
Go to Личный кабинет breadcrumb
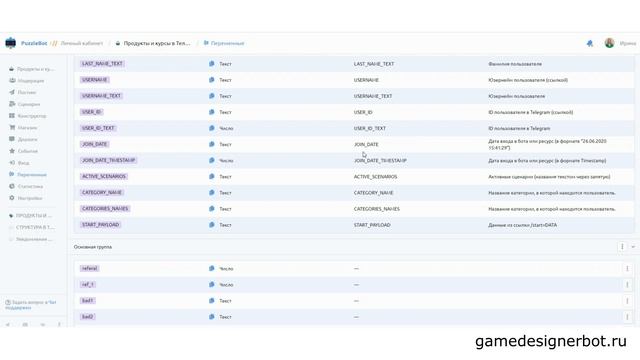(x=82, y=43)
